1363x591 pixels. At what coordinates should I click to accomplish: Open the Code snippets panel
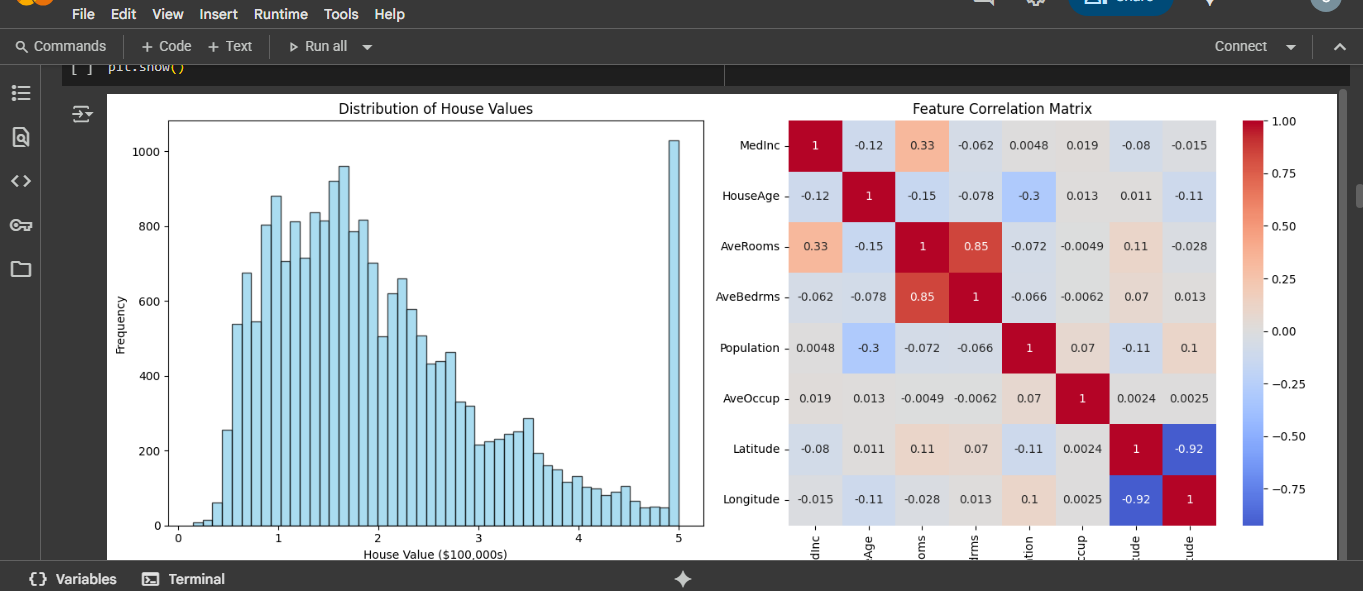(21, 181)
